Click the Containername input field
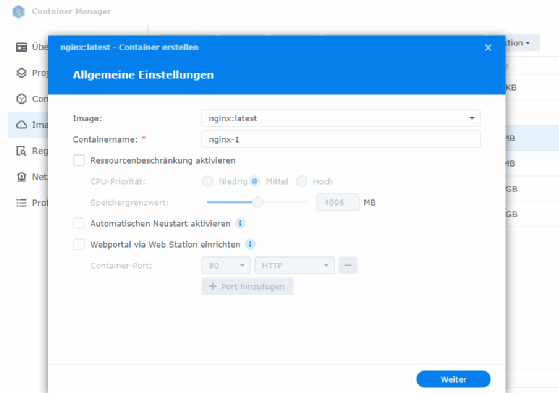 pyautogui.click(x=341, y=139)
